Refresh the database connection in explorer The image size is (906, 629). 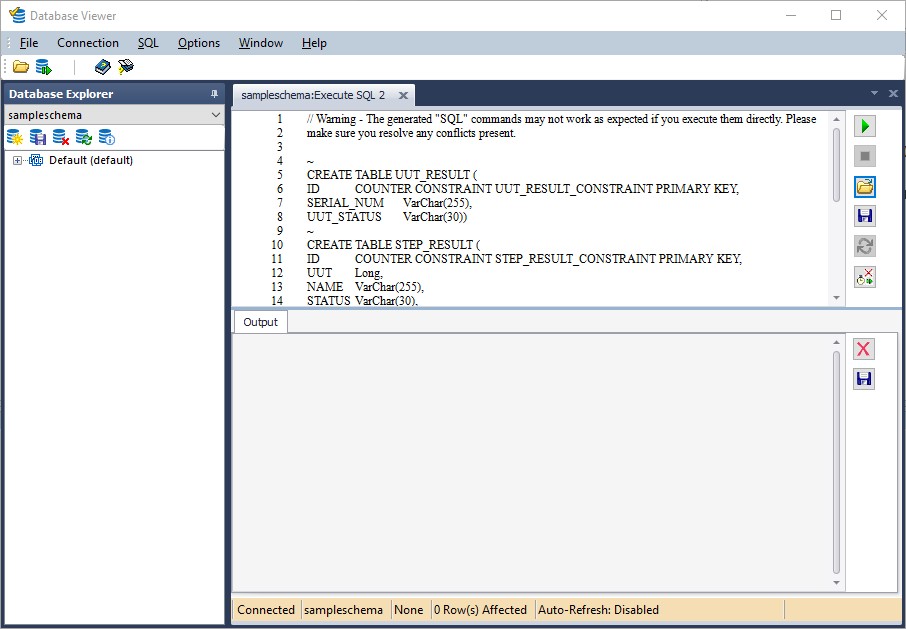[84, 137]
